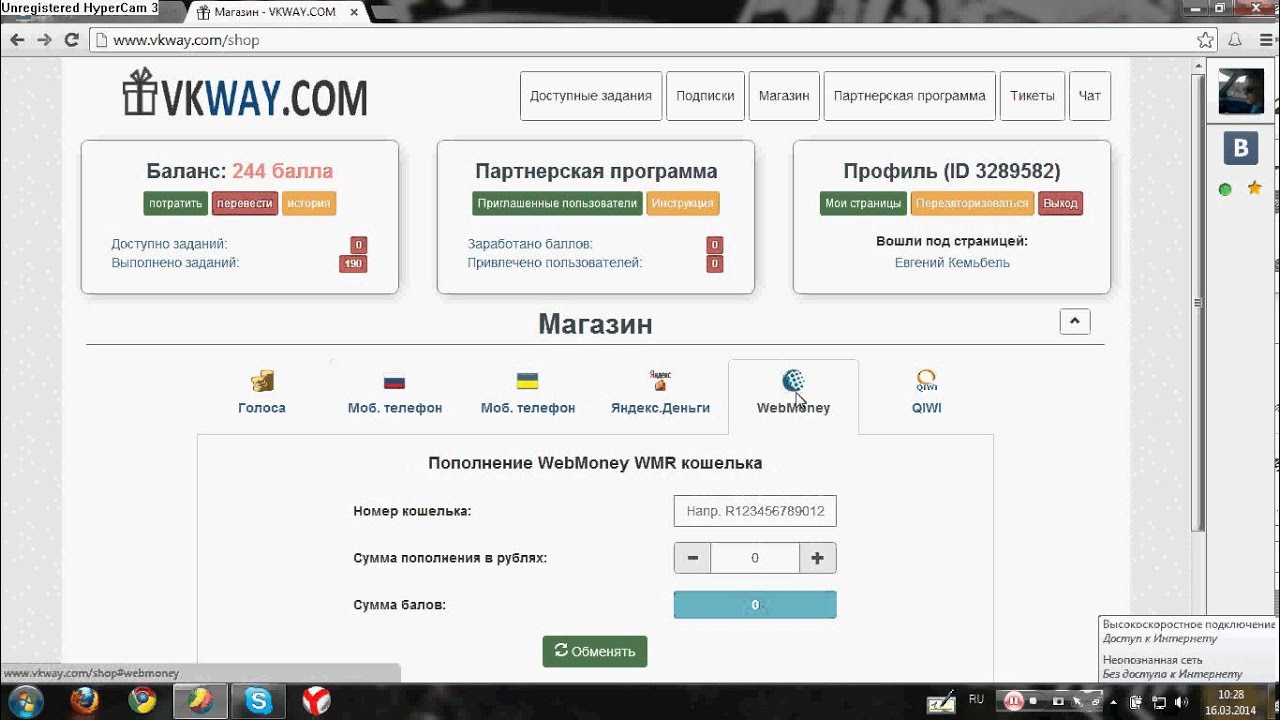Screen dimensions: 1280x720
Task: Click the Приглашенные пользователи button
Action: coord(557,203)
